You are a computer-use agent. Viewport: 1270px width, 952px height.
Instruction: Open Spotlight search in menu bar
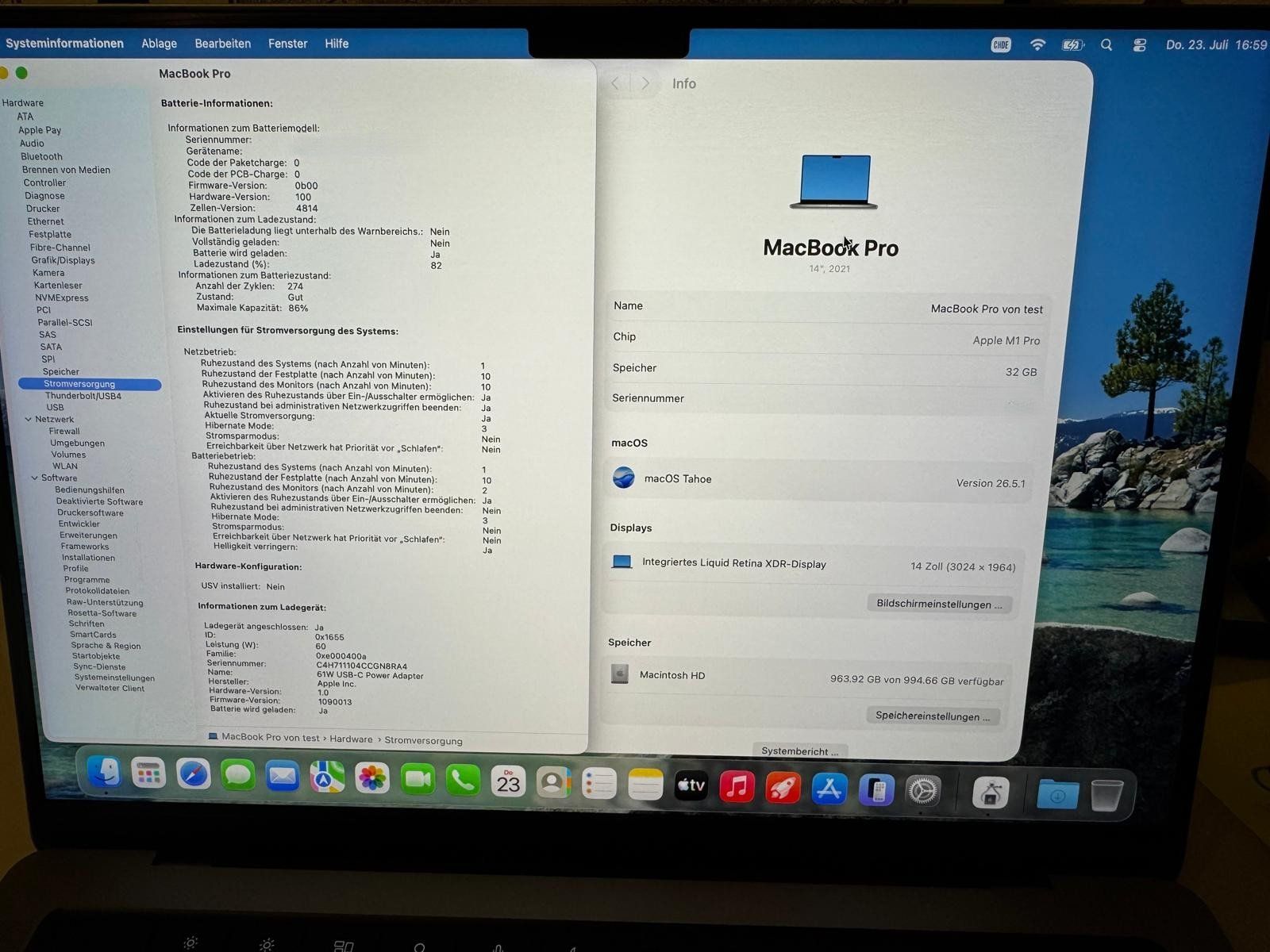[1106, 45]
